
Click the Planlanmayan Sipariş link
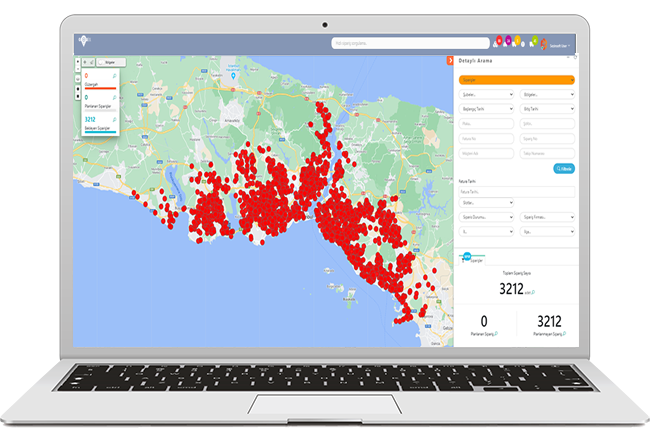(547, 335)
